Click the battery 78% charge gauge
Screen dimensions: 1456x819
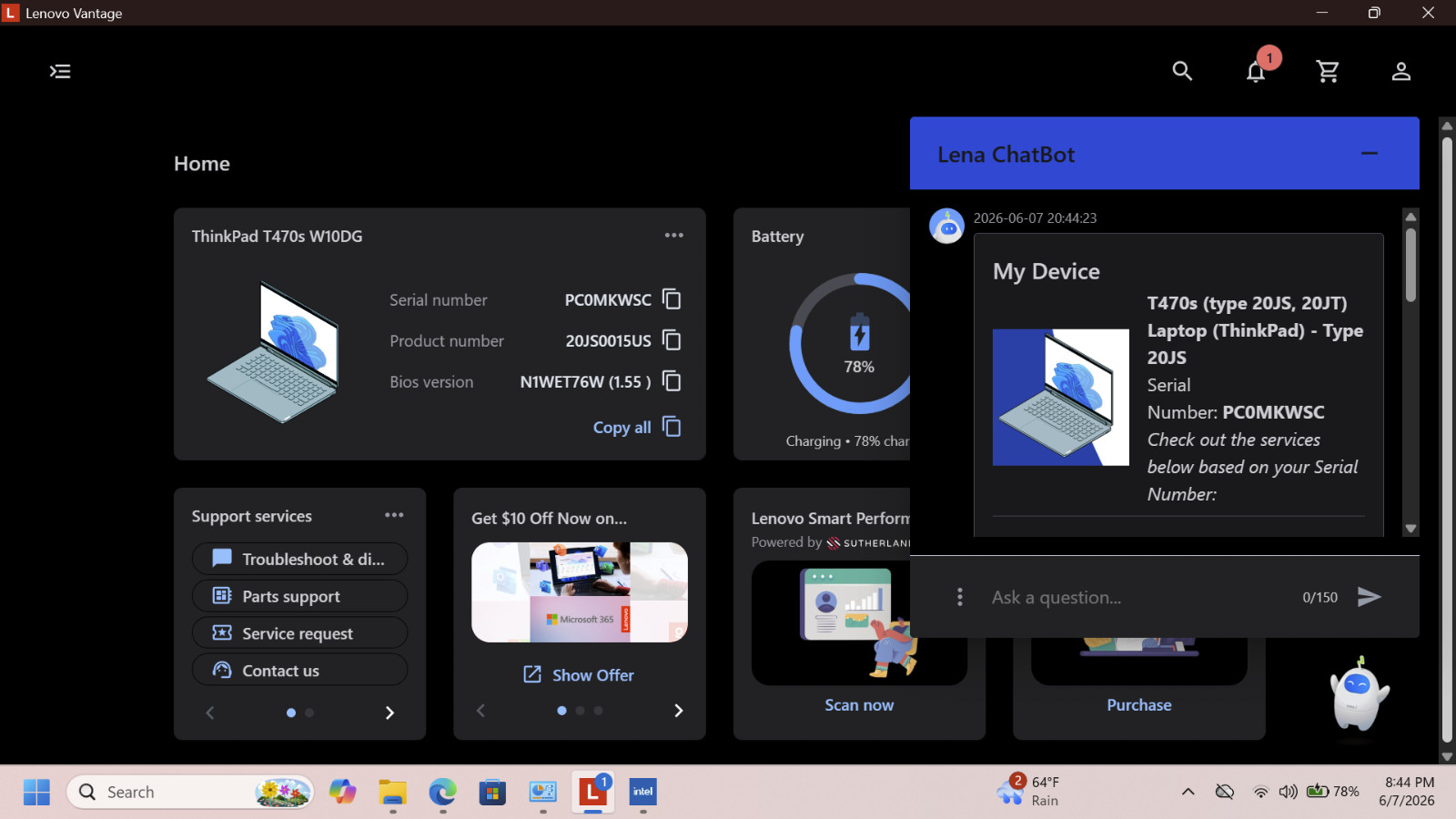click(x=859, y=344)
